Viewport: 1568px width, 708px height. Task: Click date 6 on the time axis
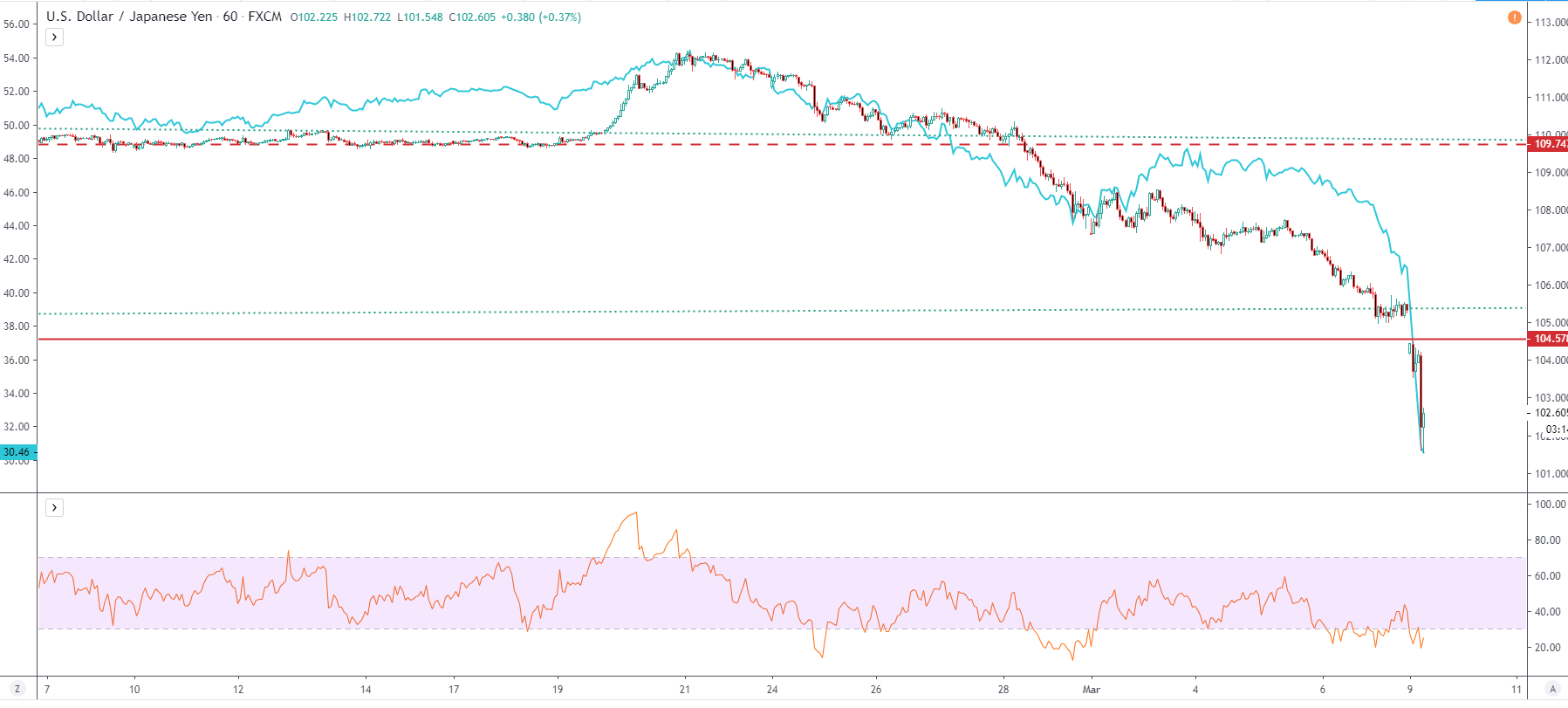click(1323, 690)
